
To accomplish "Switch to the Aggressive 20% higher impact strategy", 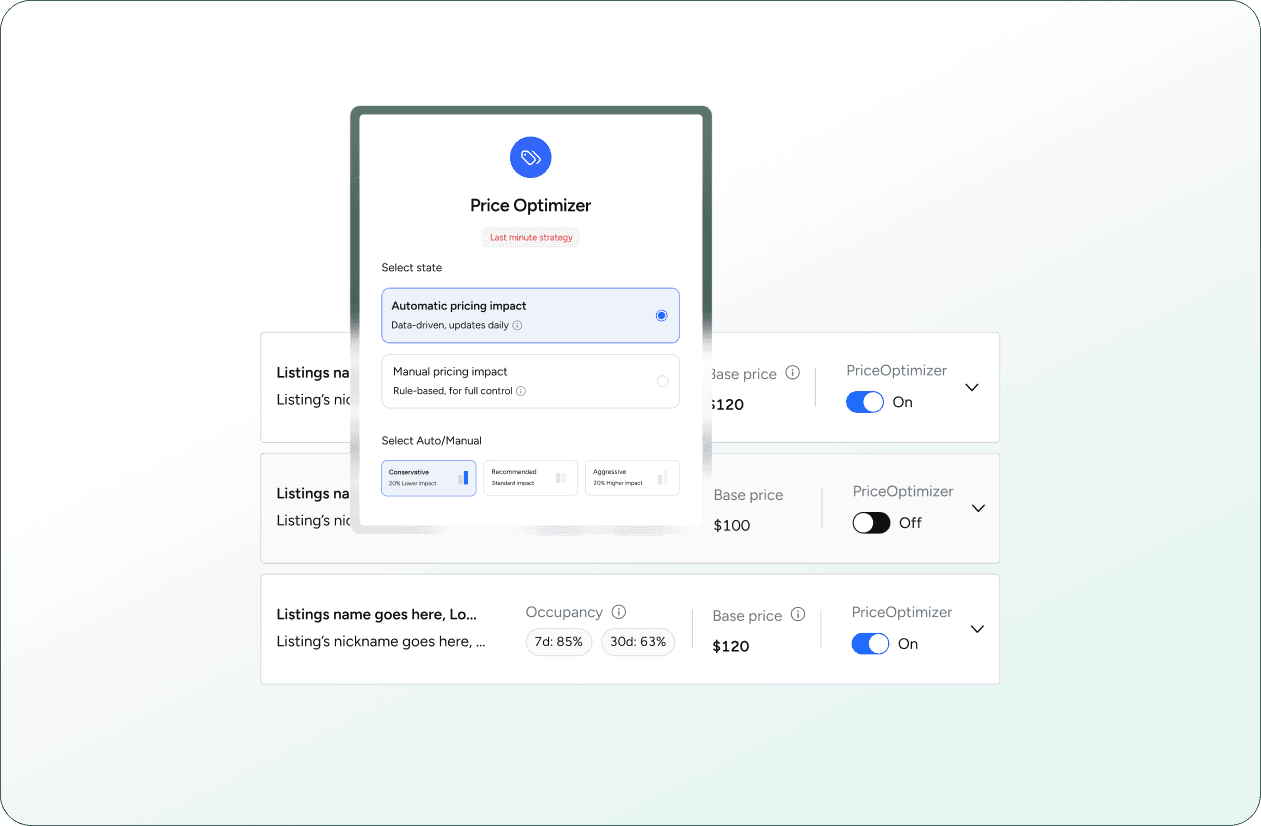I will tap(632, 477).
